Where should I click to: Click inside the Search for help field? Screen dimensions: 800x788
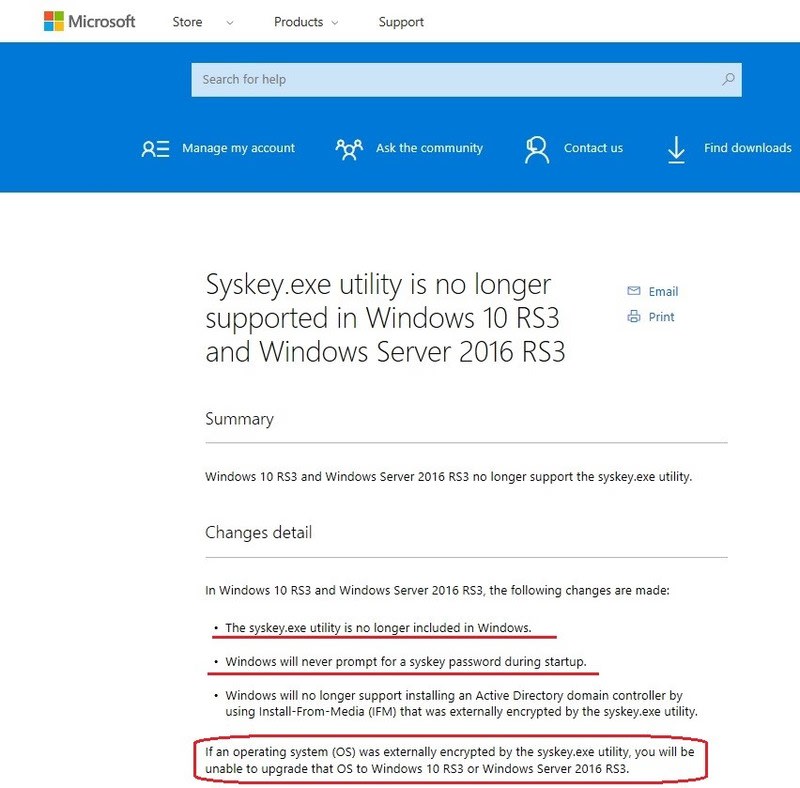[x=400, y=78]
